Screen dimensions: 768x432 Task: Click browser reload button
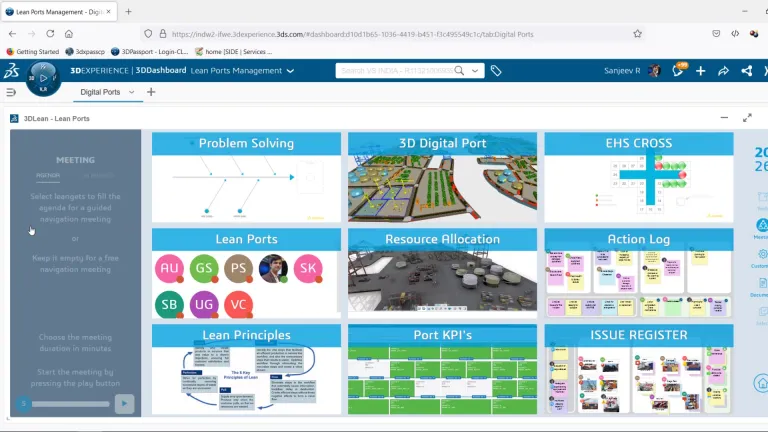[50, 34]
